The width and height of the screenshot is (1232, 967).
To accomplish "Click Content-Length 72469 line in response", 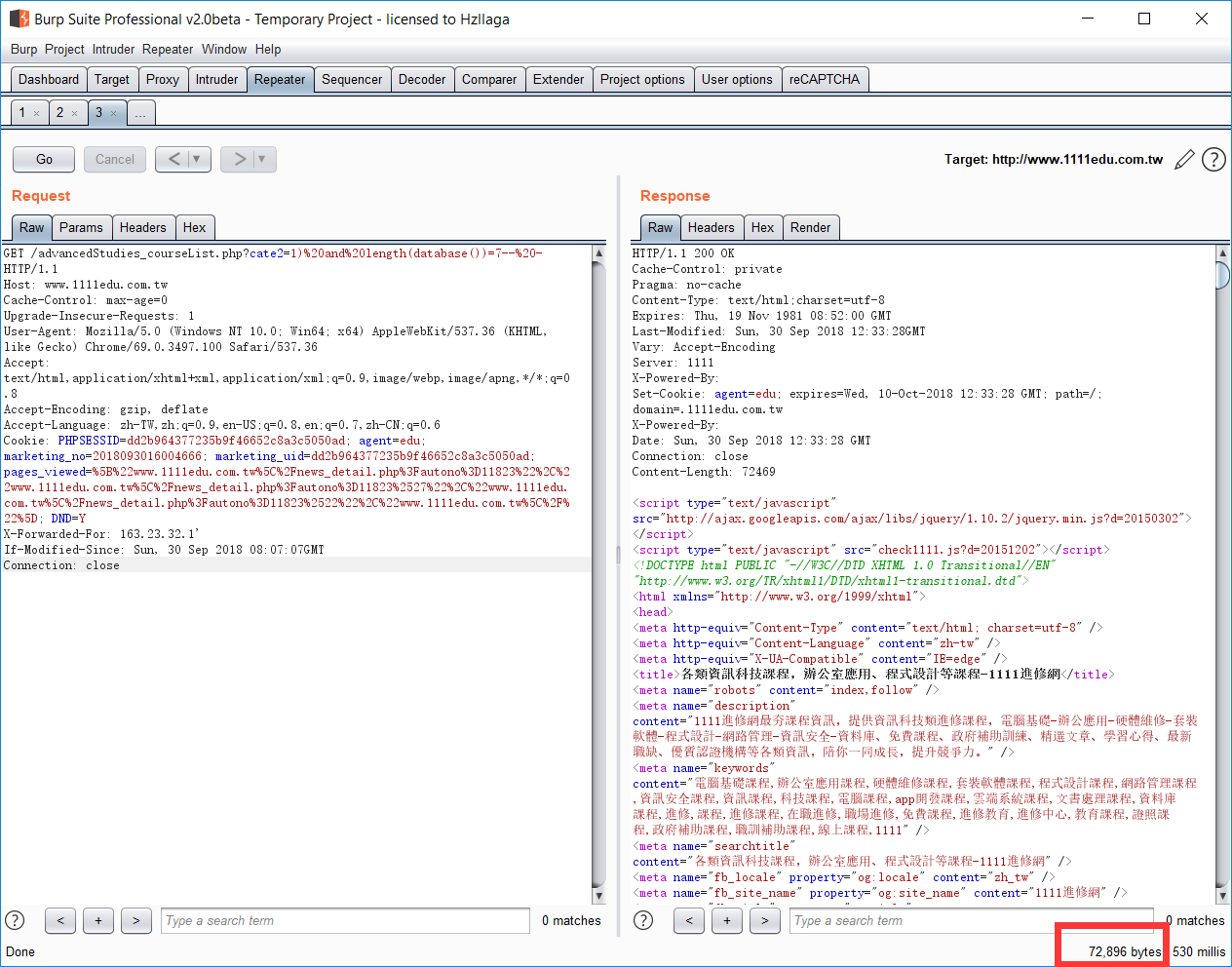I will point(704,472).
